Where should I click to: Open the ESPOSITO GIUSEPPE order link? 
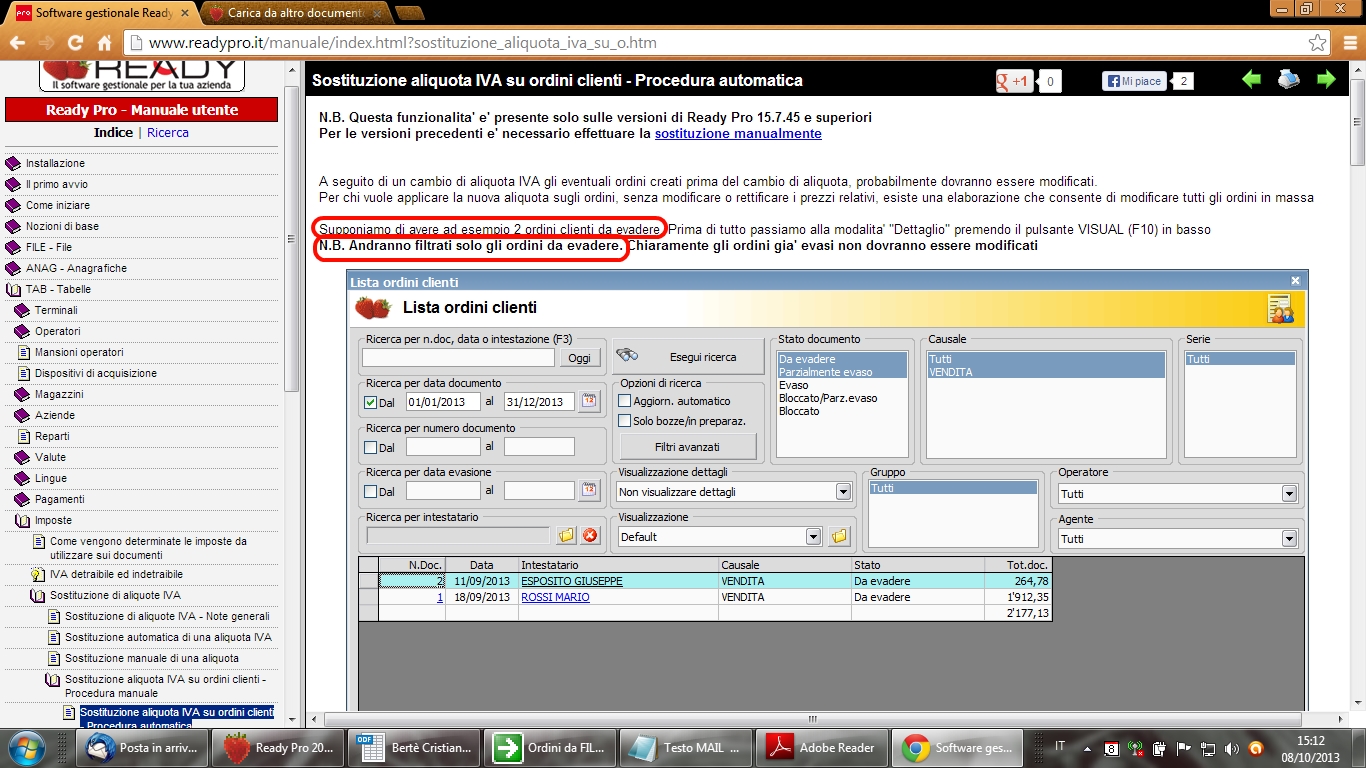click(x=572, y=581)
